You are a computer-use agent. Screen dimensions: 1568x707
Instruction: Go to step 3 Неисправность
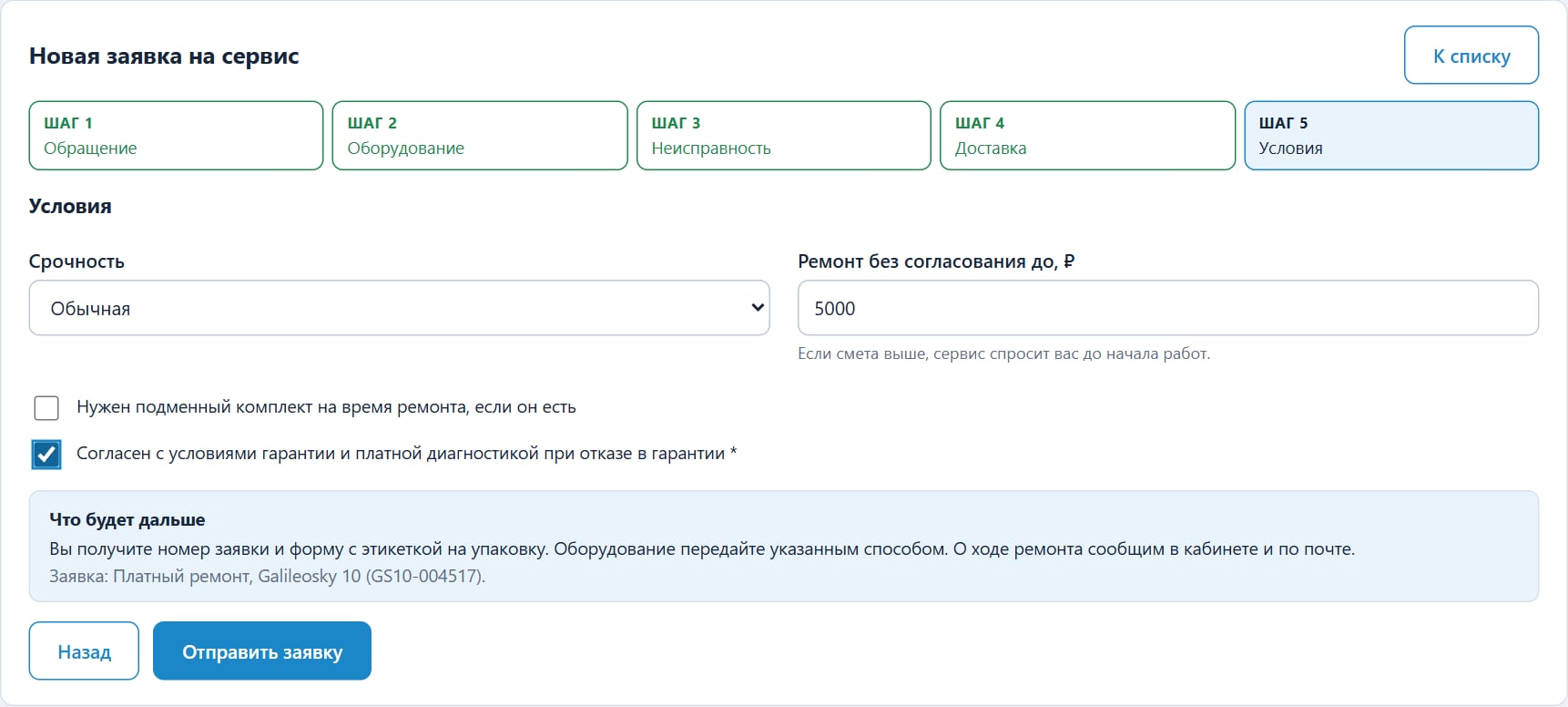pos(784,136)
